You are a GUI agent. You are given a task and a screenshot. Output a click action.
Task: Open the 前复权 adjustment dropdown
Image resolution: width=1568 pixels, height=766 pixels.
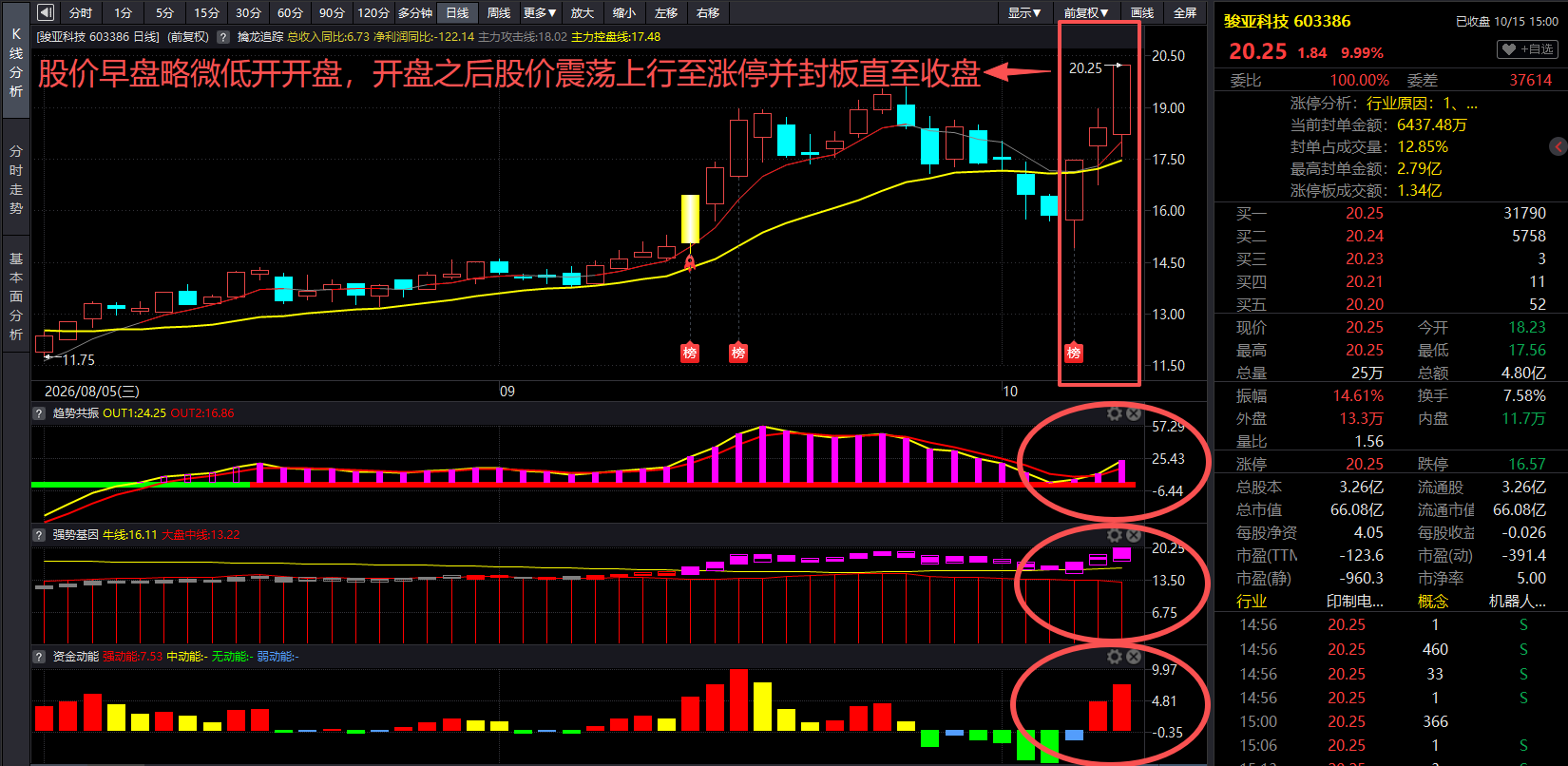1086,12
